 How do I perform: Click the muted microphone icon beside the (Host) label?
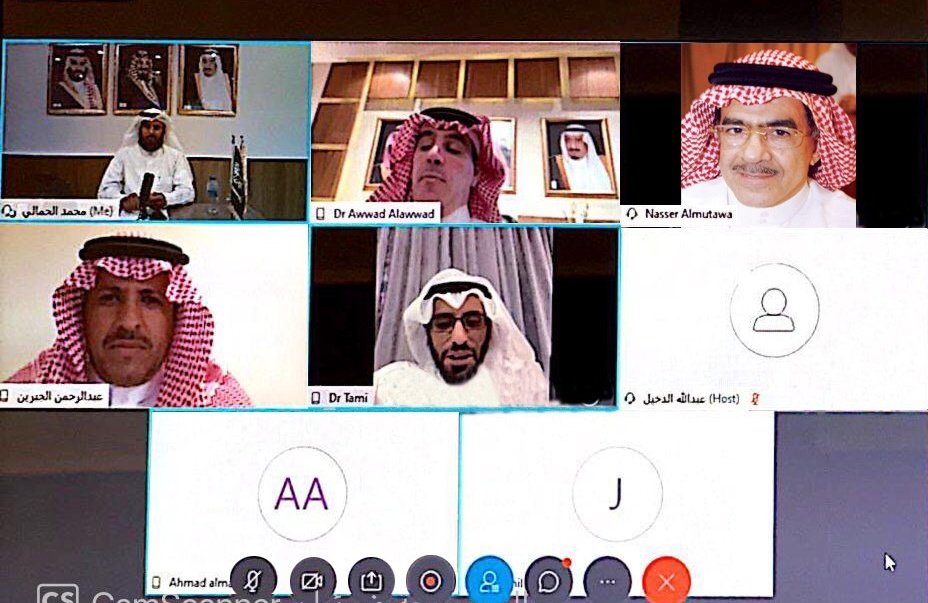click(x=755, y=399)
